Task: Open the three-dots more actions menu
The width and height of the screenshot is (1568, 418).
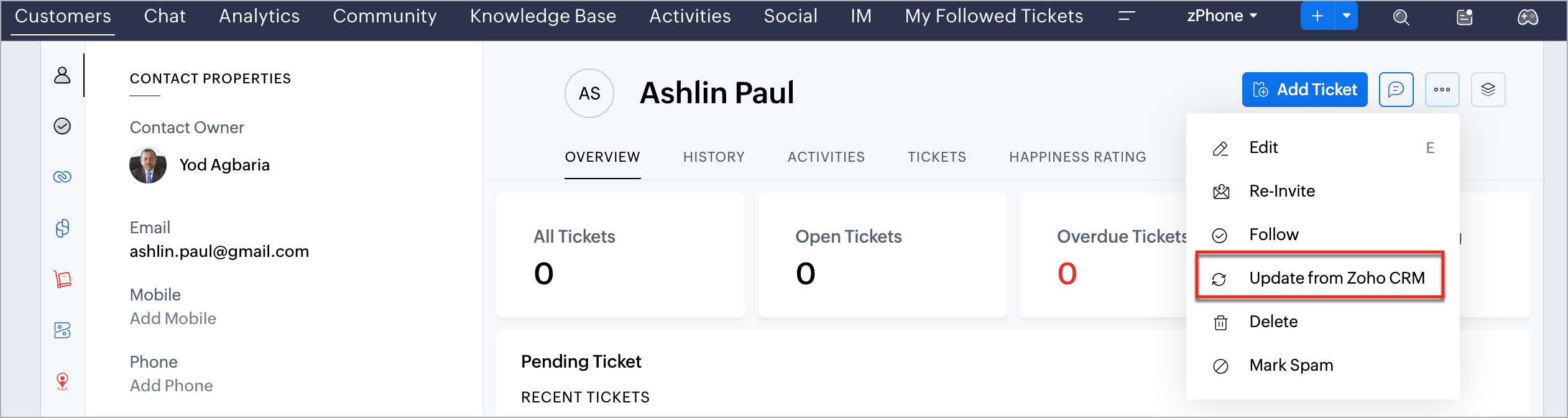Action: click(x=1442, y=90)
